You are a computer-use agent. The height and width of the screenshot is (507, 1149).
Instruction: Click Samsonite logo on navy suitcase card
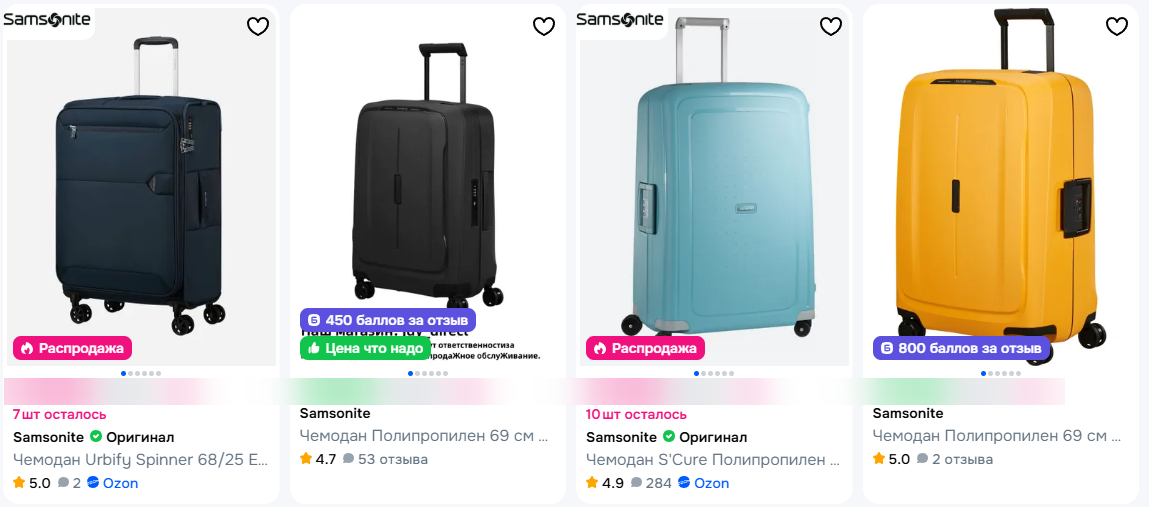click(x=47, y=19)
